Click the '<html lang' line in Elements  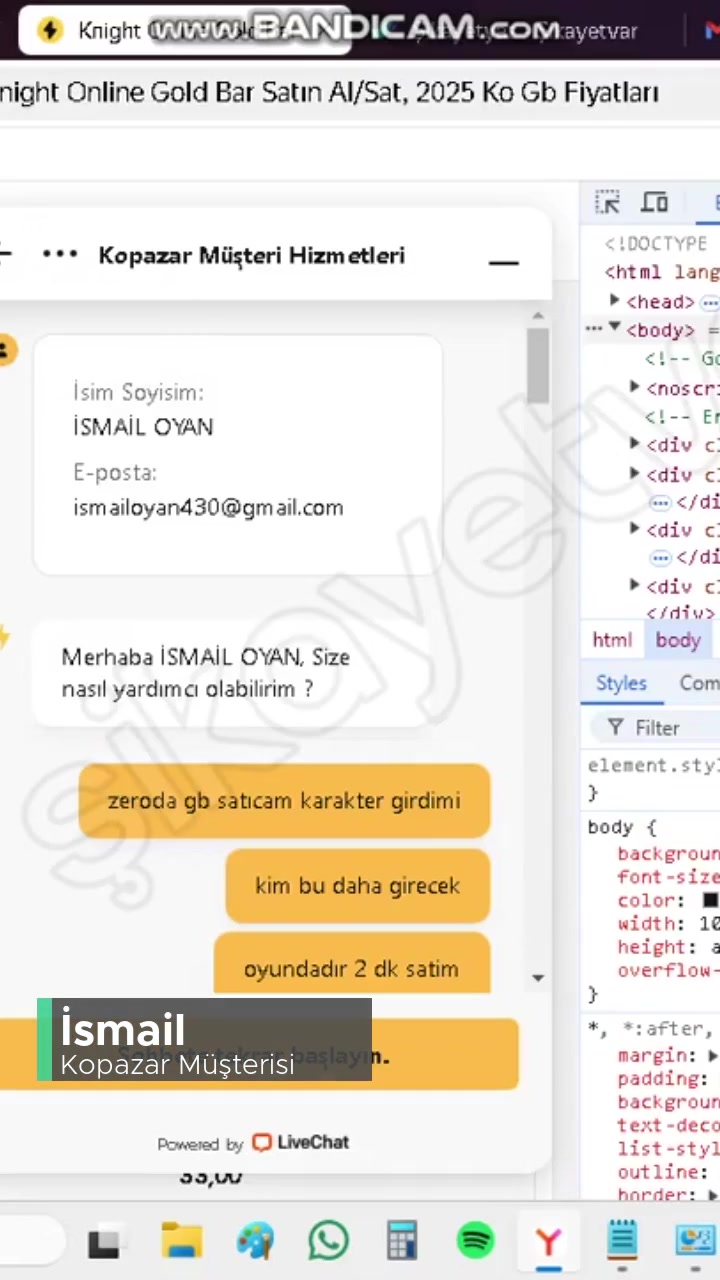click(662, 272)
